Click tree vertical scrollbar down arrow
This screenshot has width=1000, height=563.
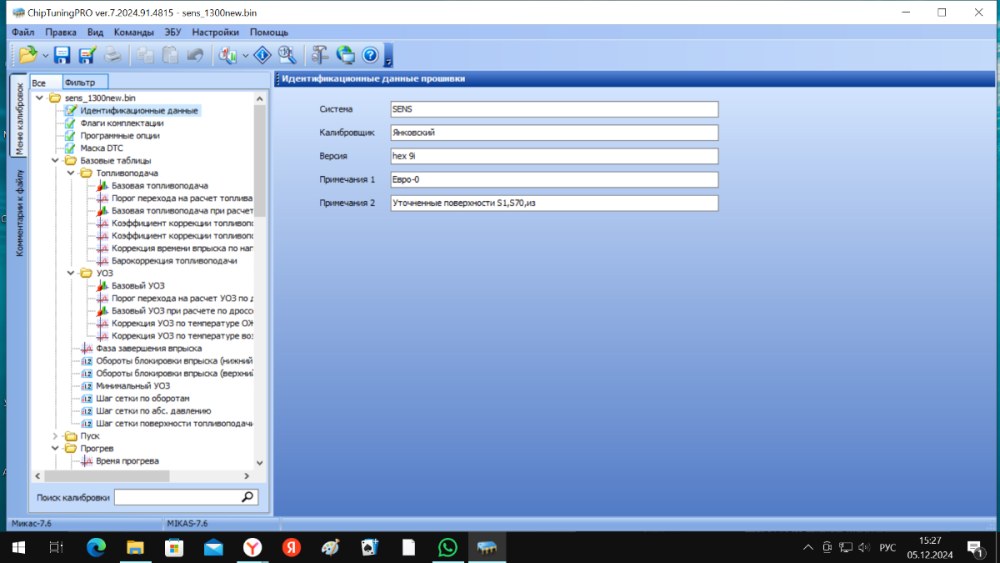[260, 463]
